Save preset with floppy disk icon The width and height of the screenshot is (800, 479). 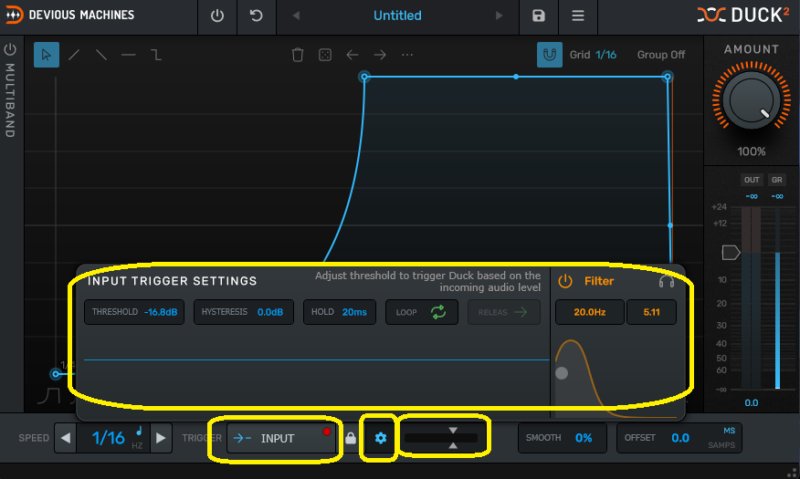[x=539, y=16]
